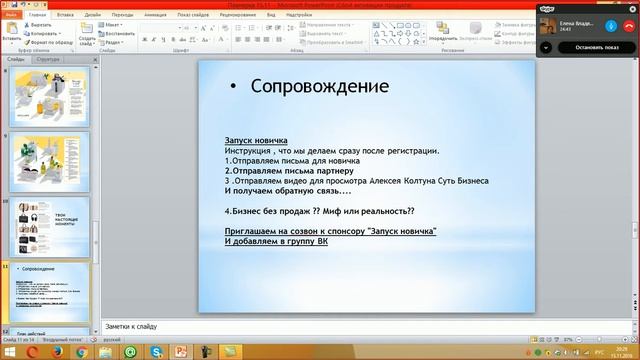Increase font size with the large A icon
The height and width of the screenshot is (360, 640).
click(x=203, y=28)
